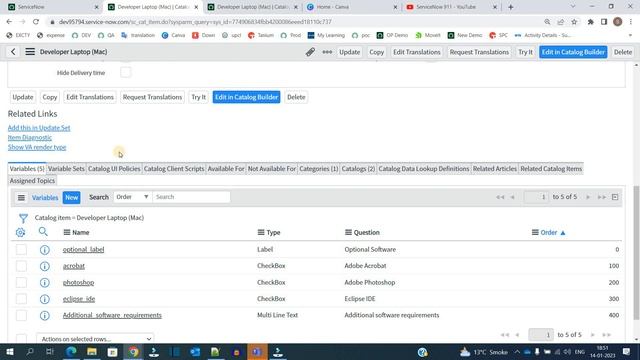
Task: Click the Windows Start button
Action: (x=9, y=352)
